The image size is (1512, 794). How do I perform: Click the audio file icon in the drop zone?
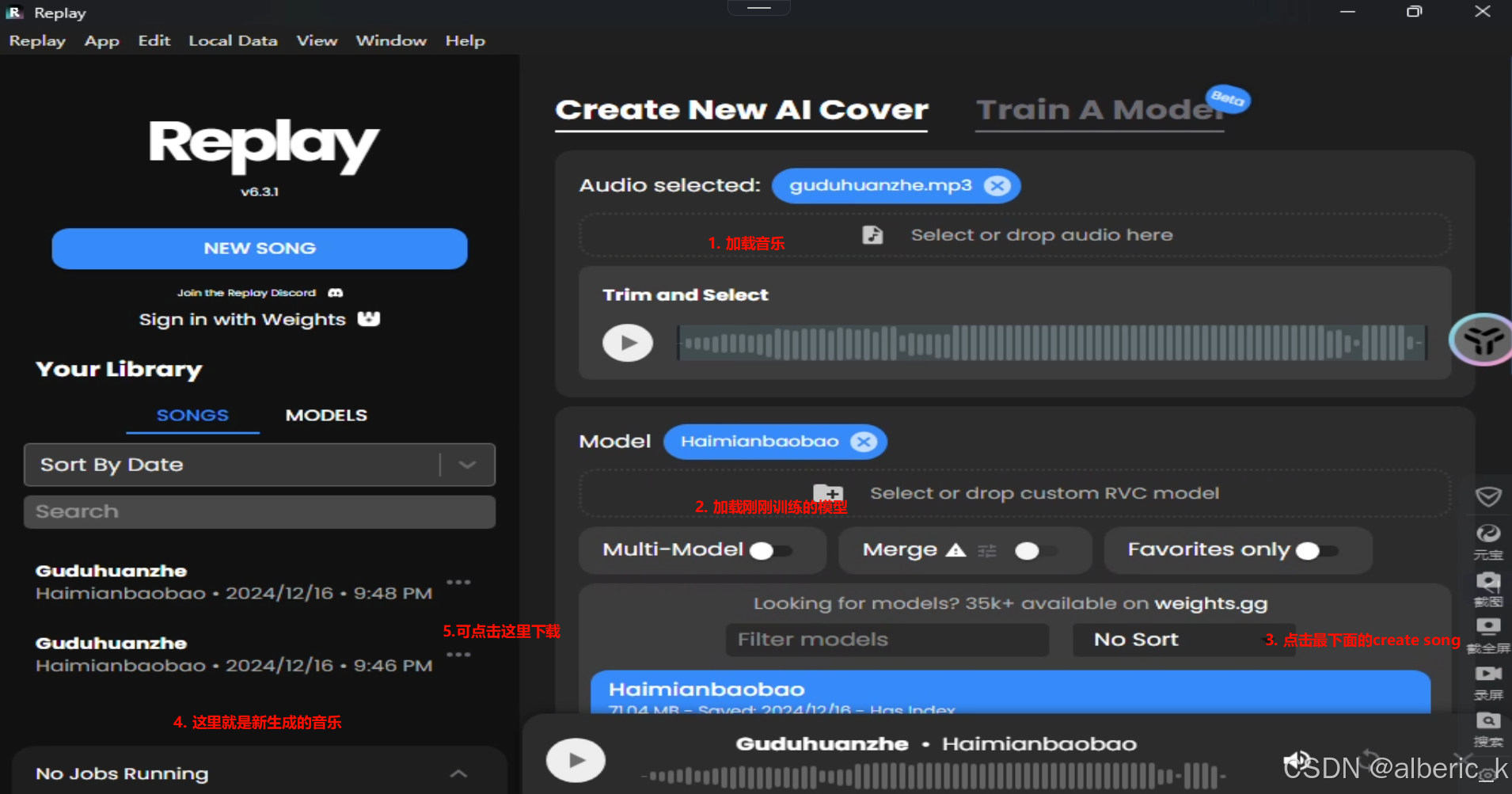872,234
